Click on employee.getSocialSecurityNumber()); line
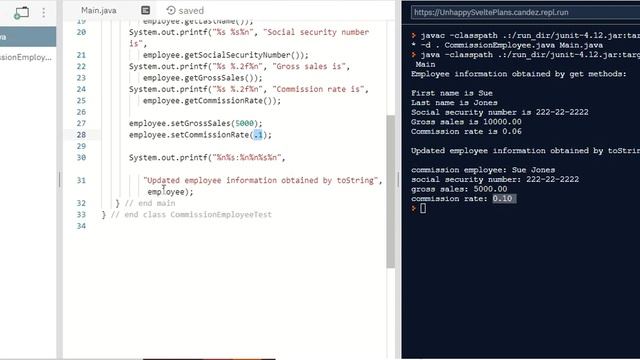Image resolution: width=640 pixels, height=360 pixels. pyautogui.click(x=226, y=55)
